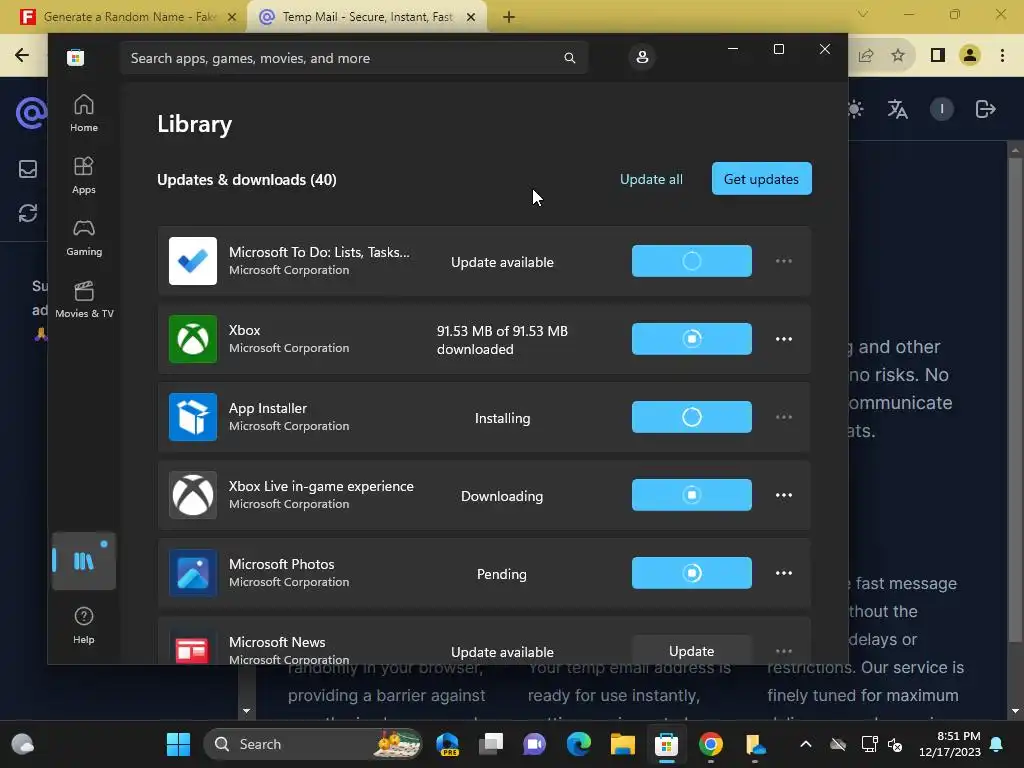Close the Generate a Random Name tab
Image resolution: width=1024 pixels, height=768 pixels.
tap(231, 17)
